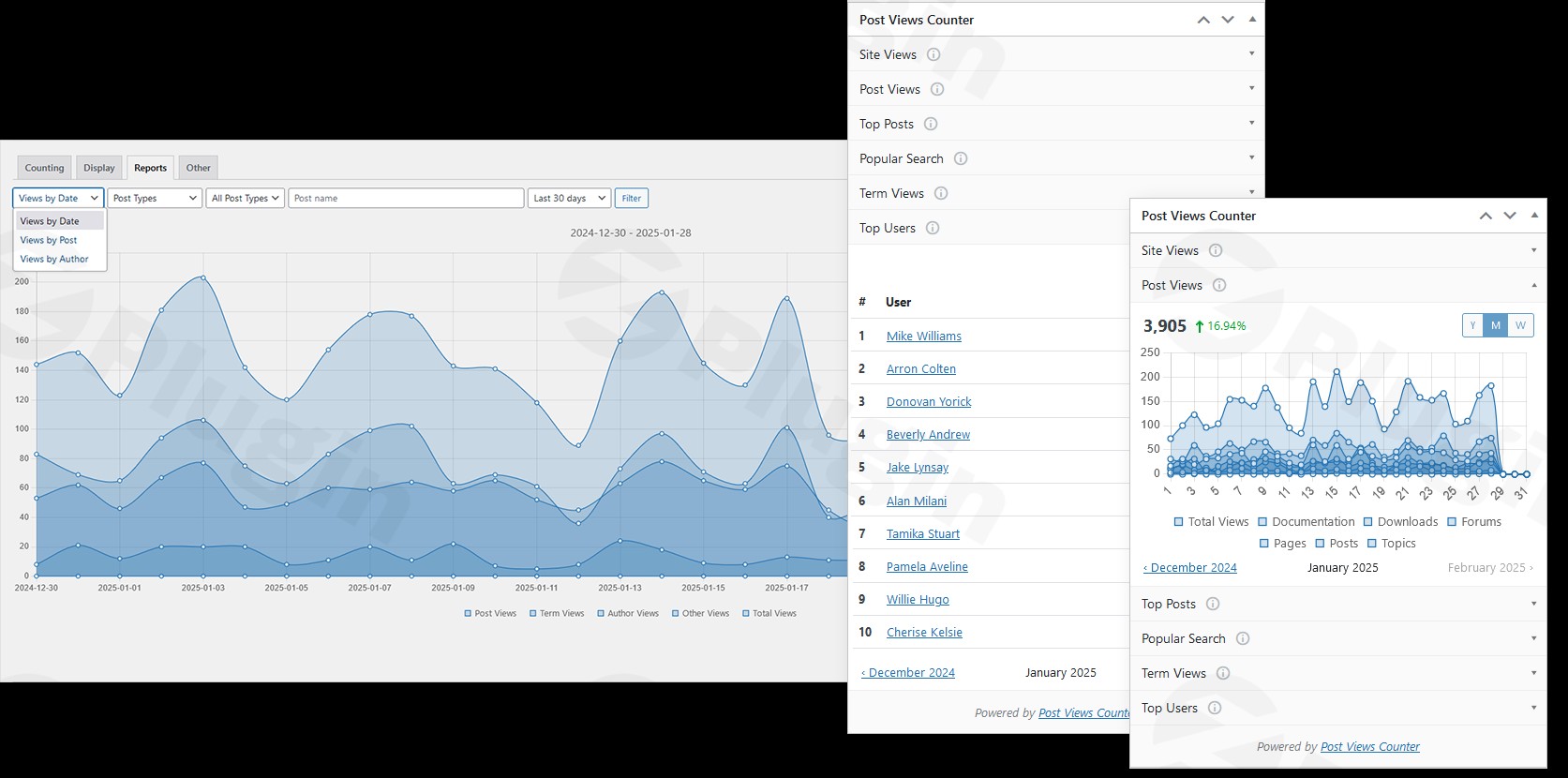Select yearly Y period button
This screenshot has height=778, width=1568.
[x=1473, y=325]
